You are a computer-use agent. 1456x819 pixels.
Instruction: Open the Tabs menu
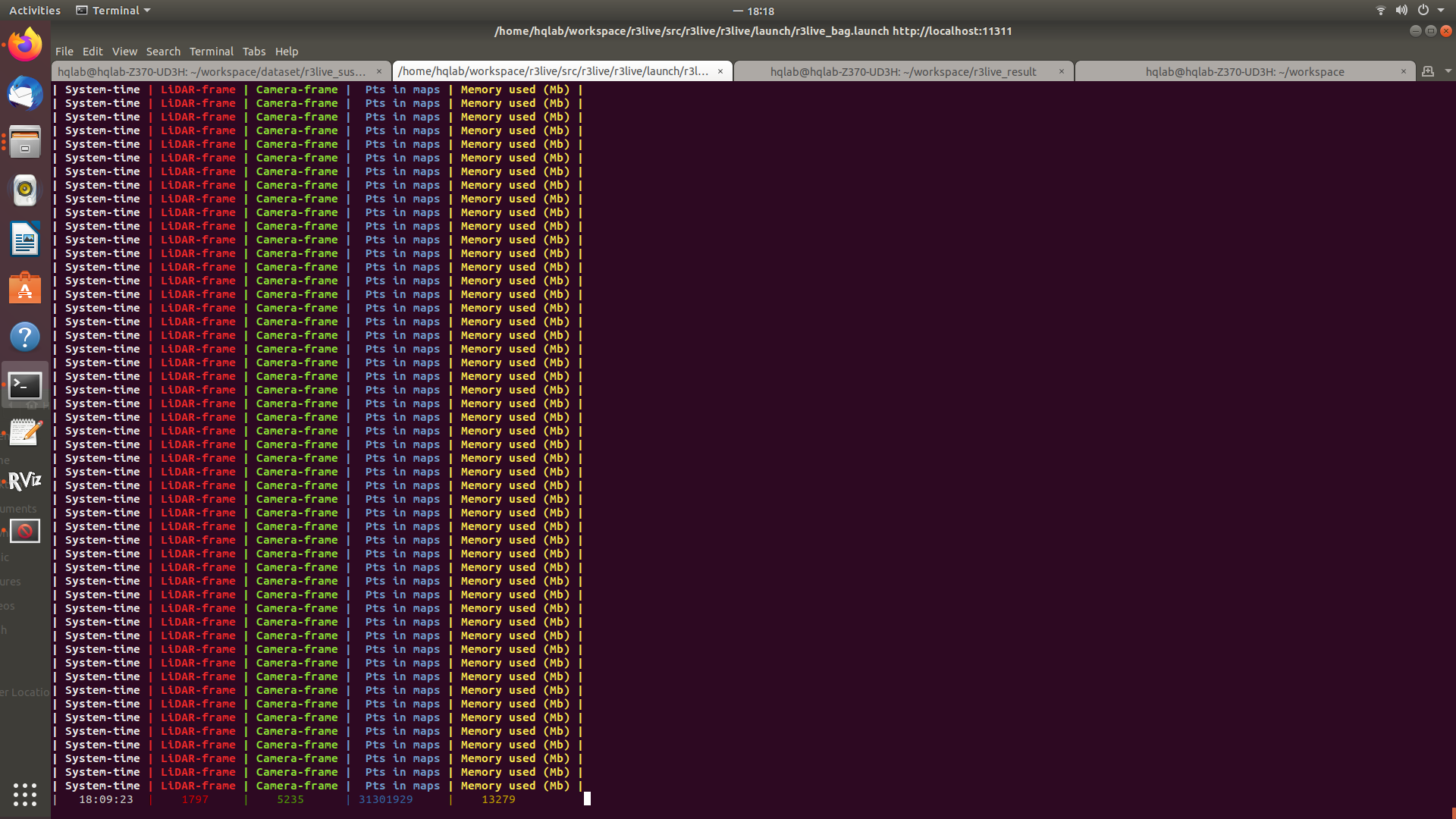(x=254, y=52)
